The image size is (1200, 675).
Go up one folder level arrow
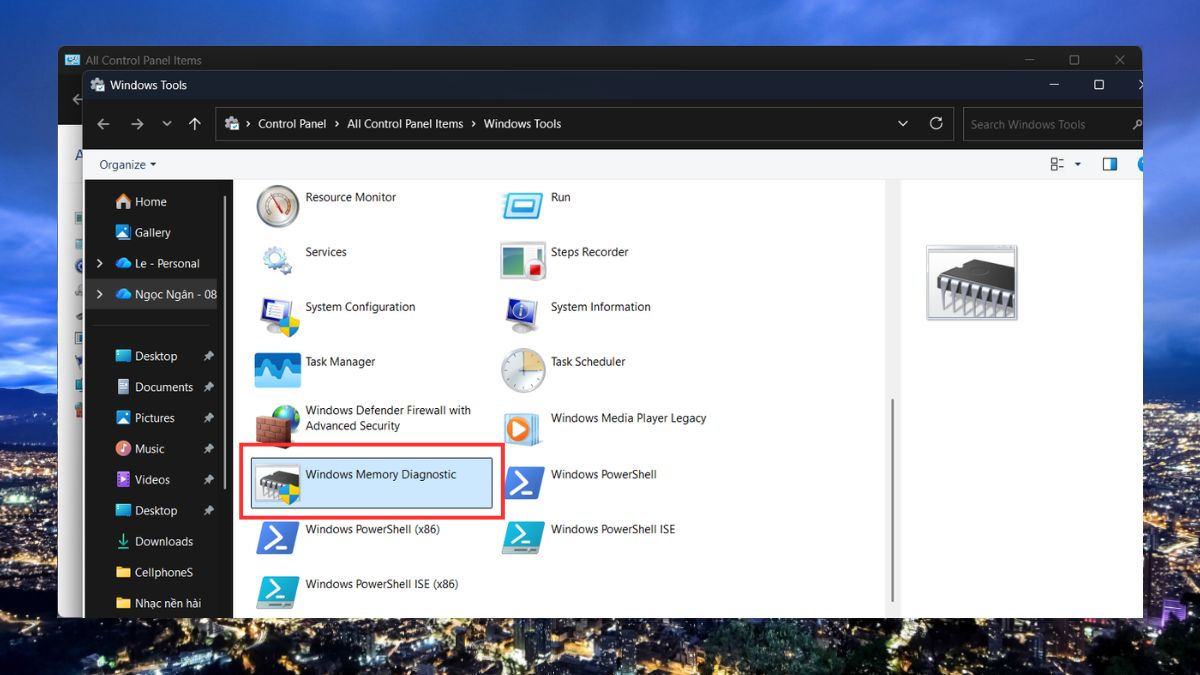tap(195, 124)
